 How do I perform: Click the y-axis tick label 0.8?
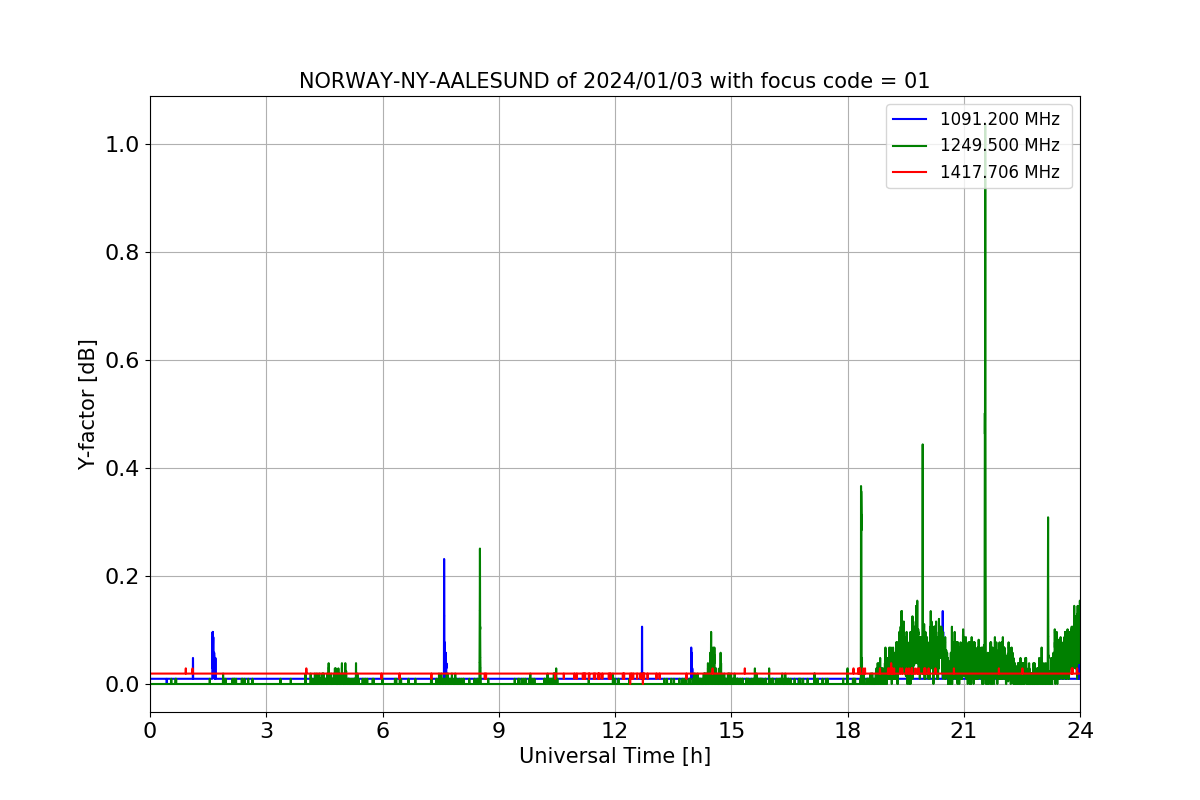click(x=122, y=252)
